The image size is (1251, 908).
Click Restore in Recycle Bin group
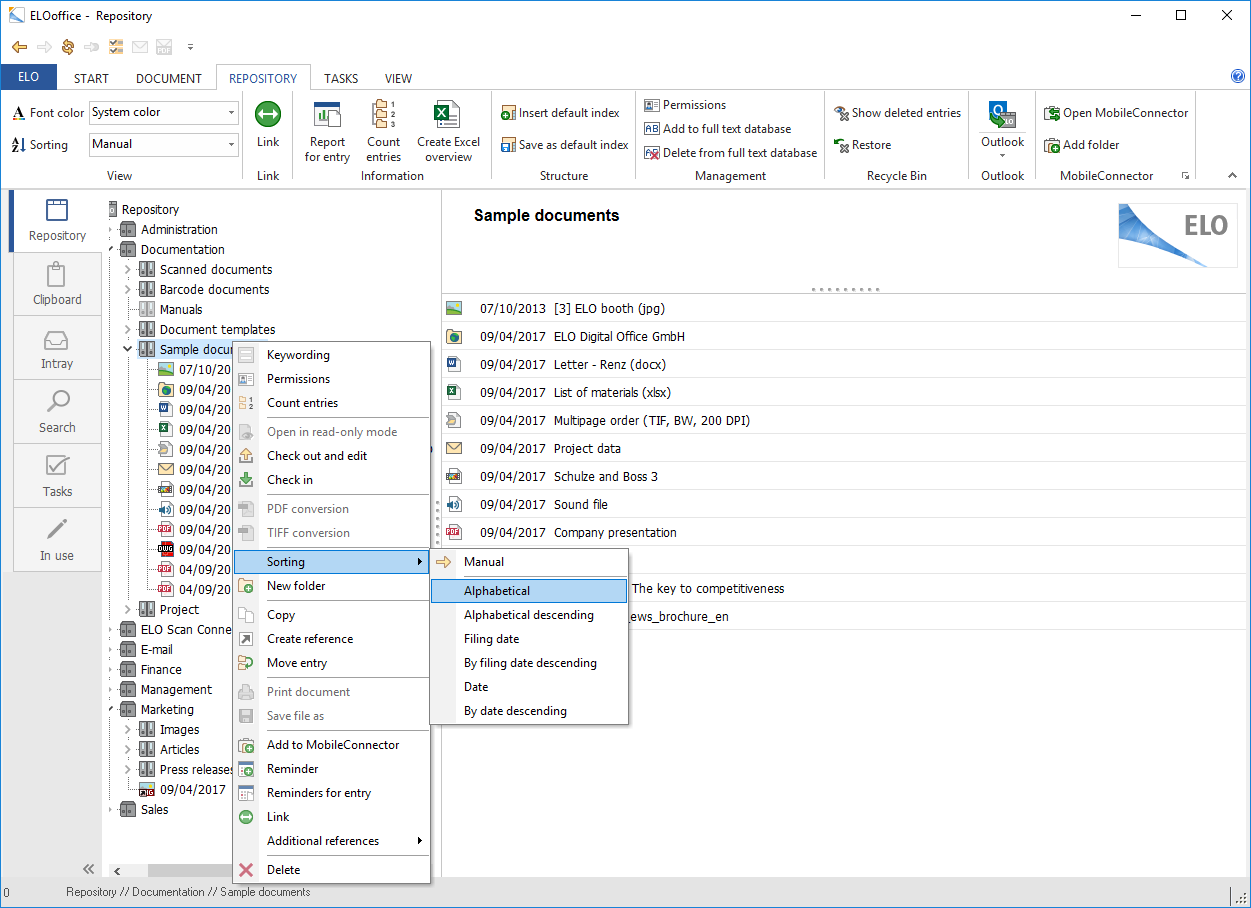click(x=862, y=145)
